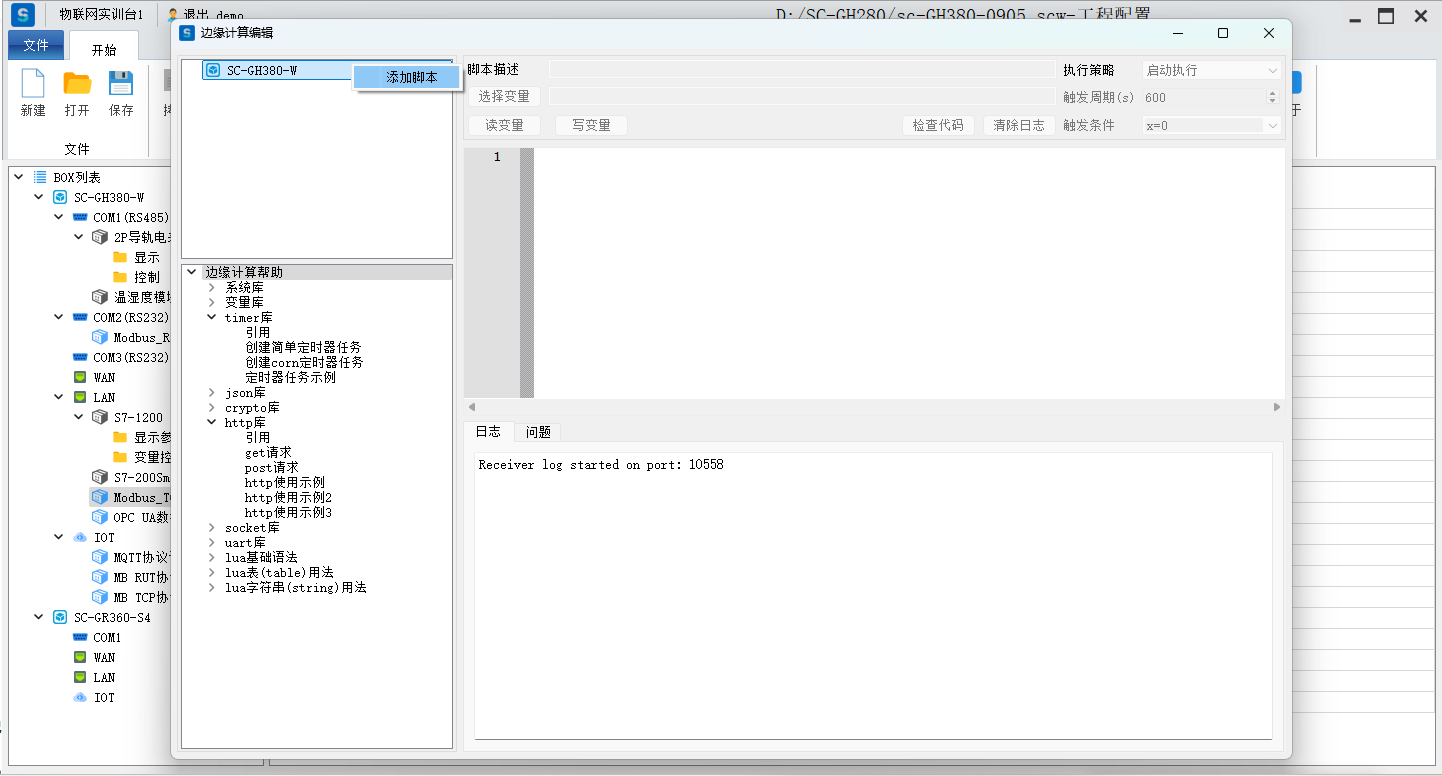
Task: Collapse the SC-GR360-S4 box tree node
Action: click(39, 618)
